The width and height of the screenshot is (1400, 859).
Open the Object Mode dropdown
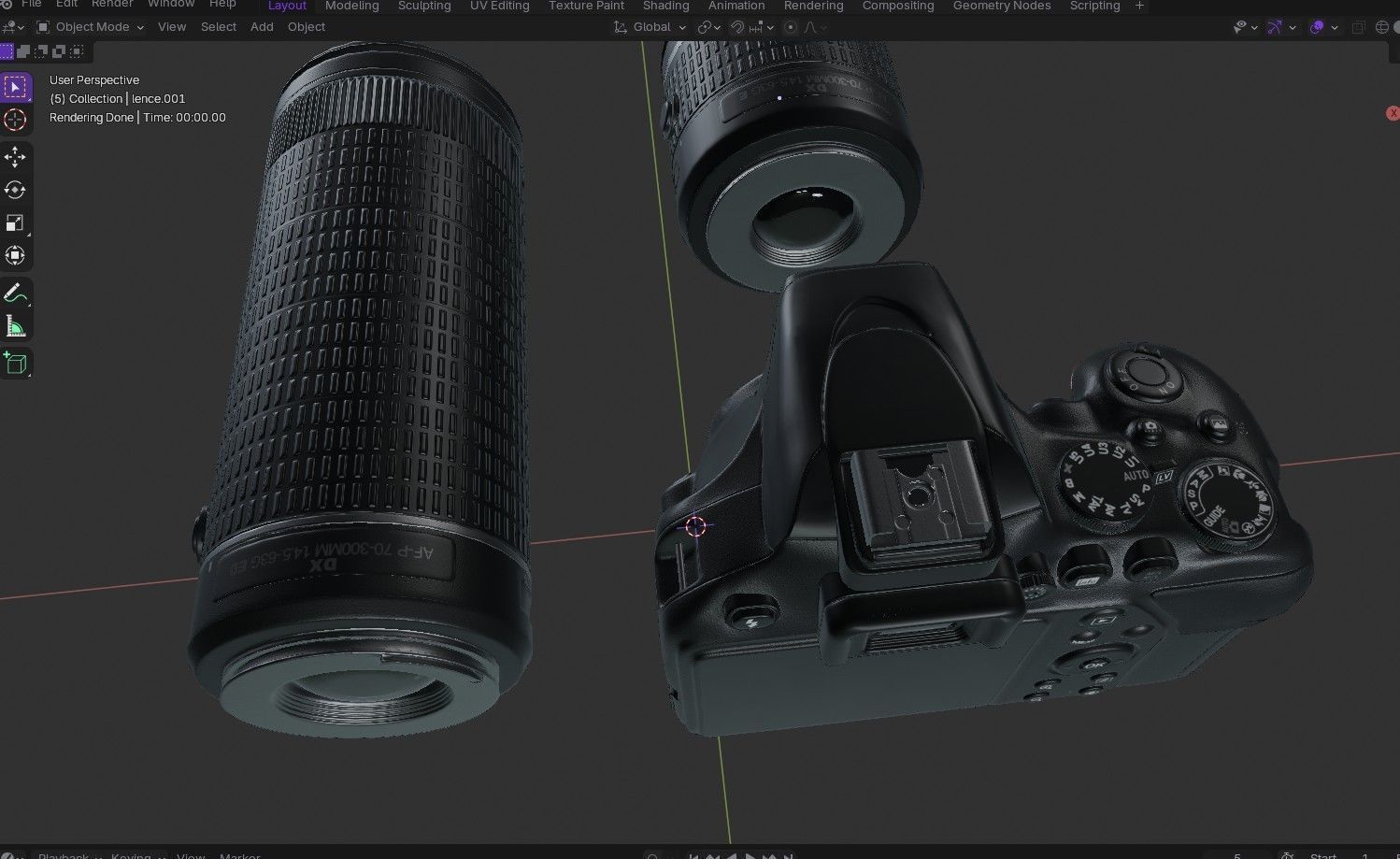pyautogui.click(x=90, y=27)
